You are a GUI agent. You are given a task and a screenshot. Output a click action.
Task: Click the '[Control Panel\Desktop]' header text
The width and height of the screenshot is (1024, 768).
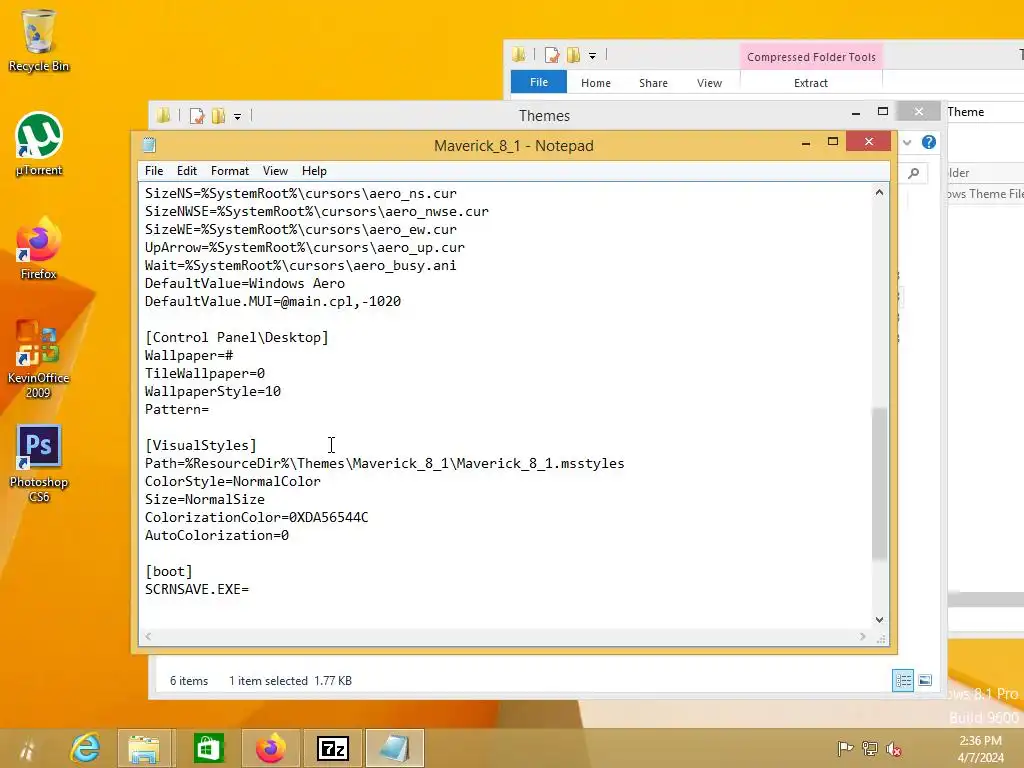[x=236, y=338]
